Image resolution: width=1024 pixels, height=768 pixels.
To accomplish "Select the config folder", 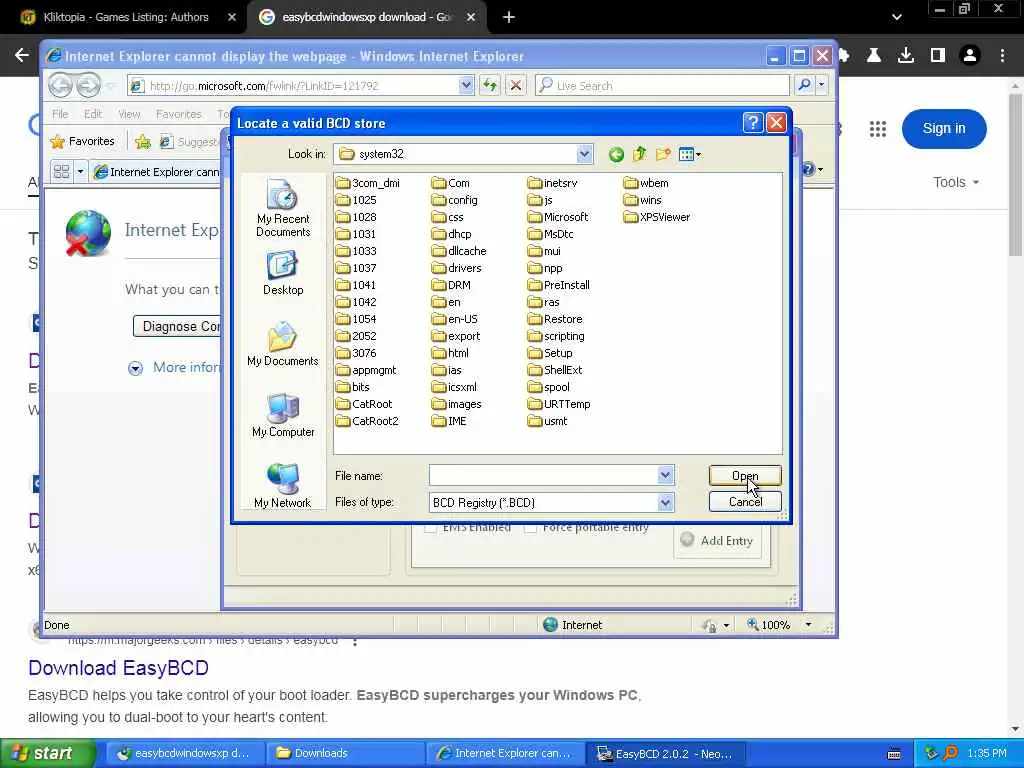I will coord(455,200).
